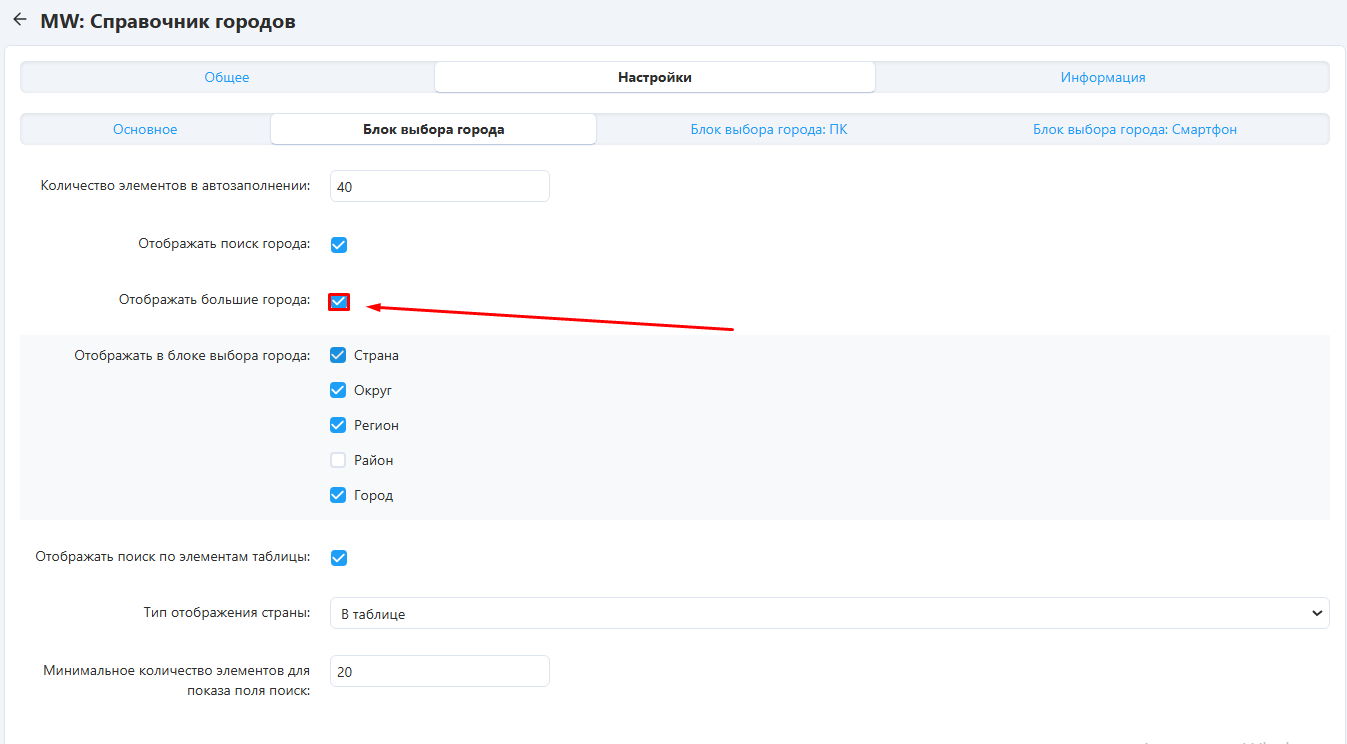Switch to the Общее tab

227,77
